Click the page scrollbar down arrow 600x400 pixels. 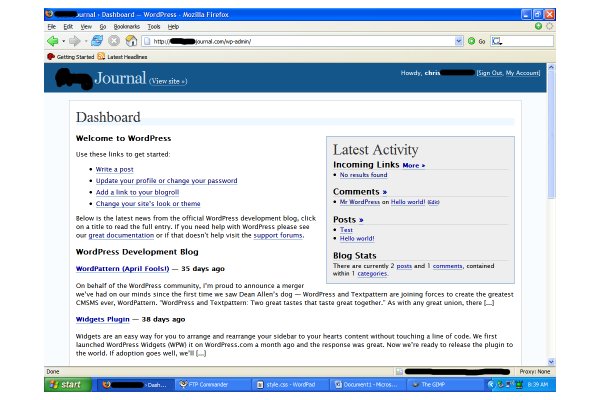[x=551, y=362]
